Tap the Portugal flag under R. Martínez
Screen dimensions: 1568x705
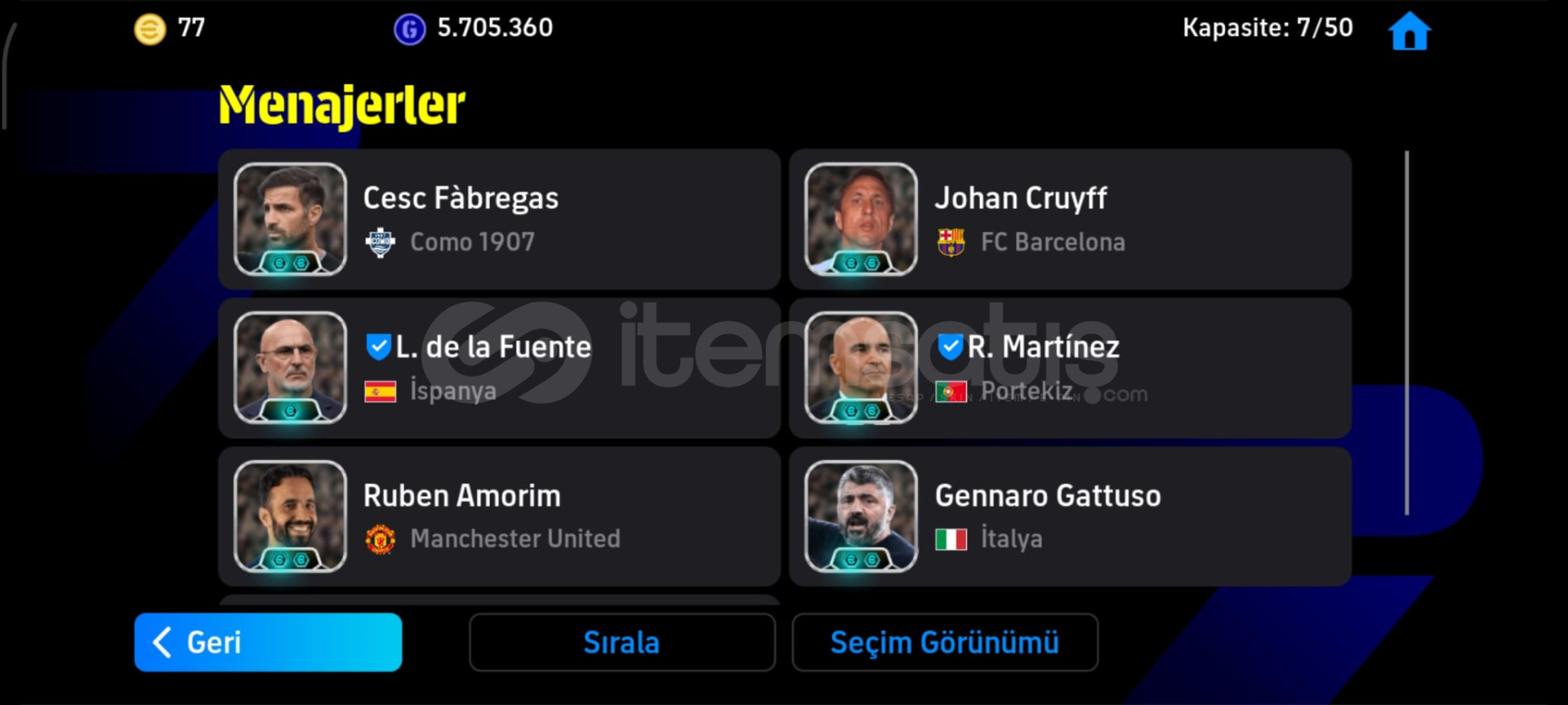(951, 392)
